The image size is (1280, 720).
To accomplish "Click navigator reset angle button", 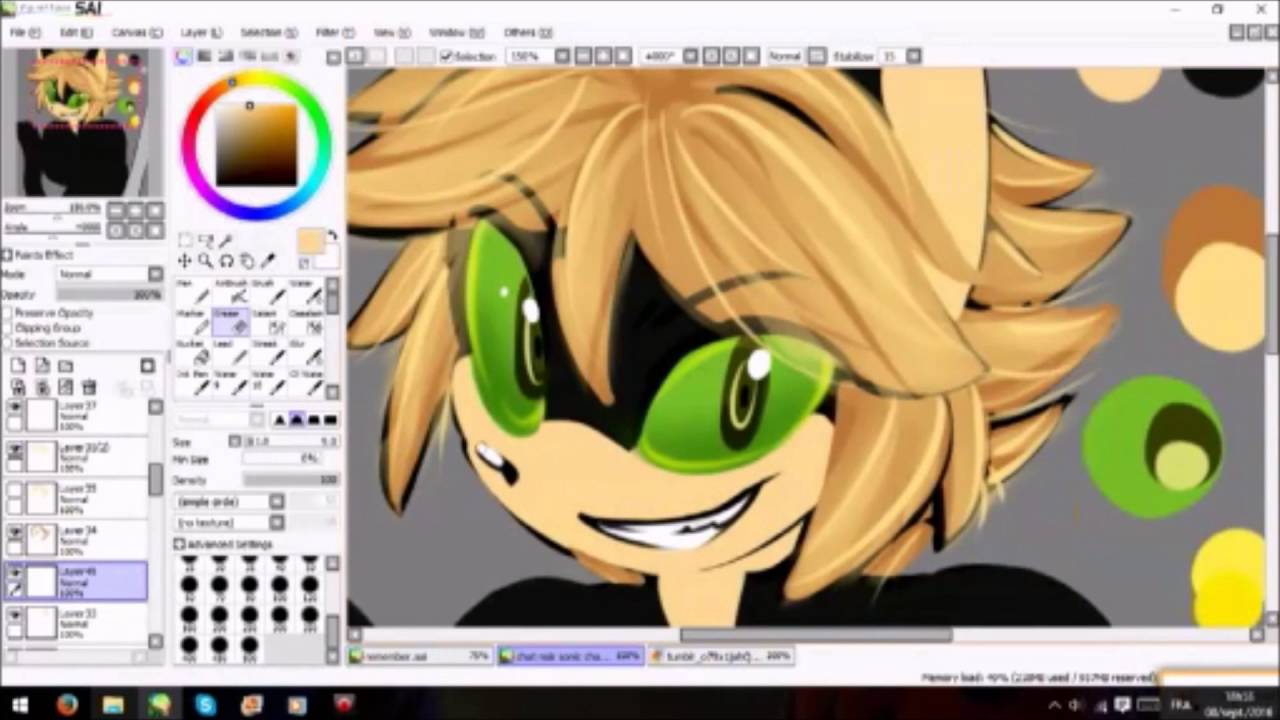I will [x=154, y=230].
